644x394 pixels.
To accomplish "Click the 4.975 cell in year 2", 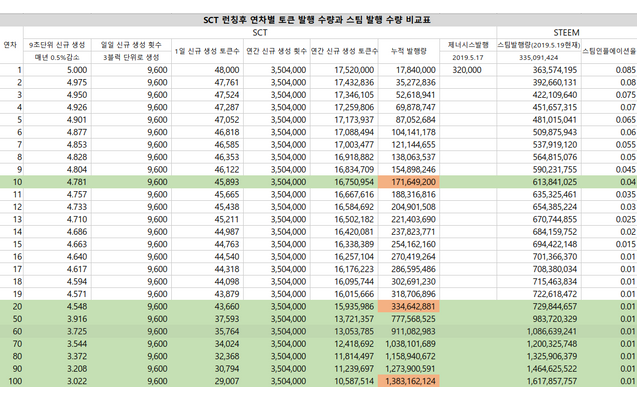I will [77, 82].
